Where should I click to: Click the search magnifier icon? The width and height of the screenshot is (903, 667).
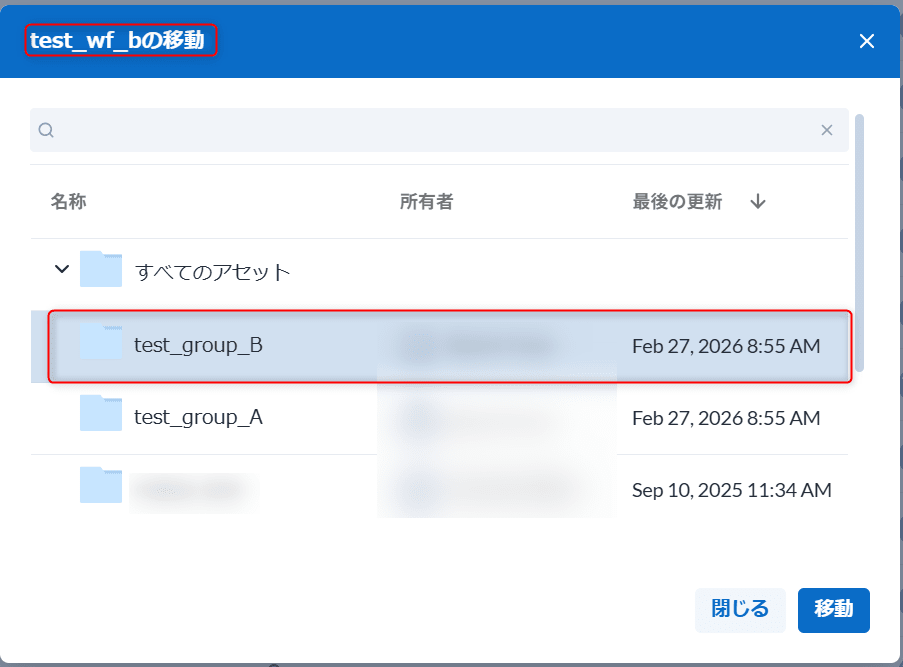point(46,130)
